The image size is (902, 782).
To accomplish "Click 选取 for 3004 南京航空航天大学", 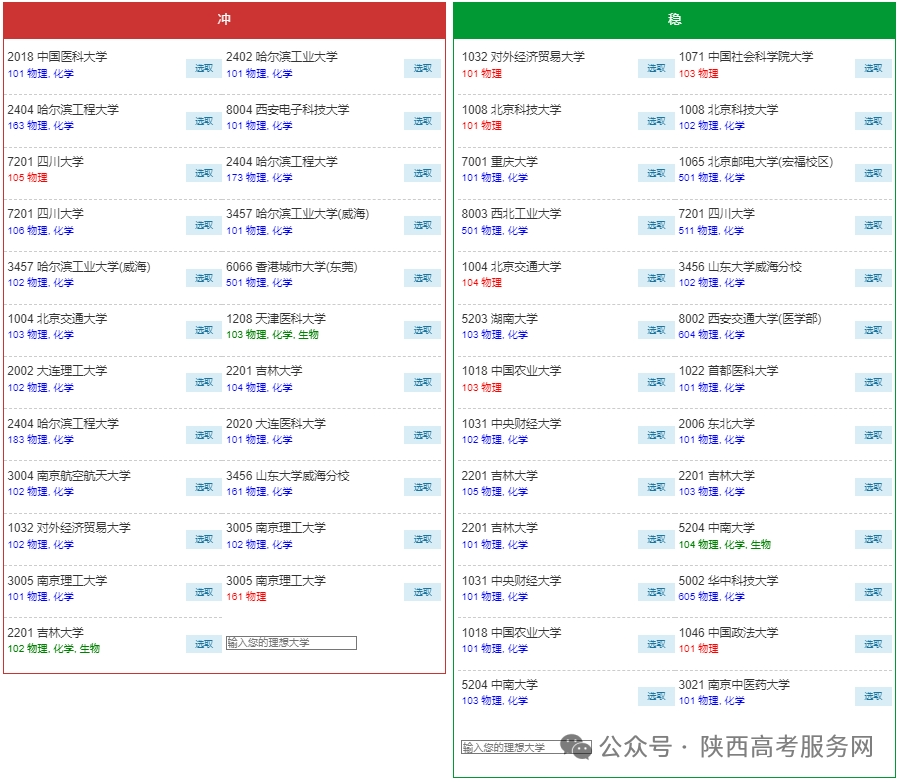I will click(204, 487).
